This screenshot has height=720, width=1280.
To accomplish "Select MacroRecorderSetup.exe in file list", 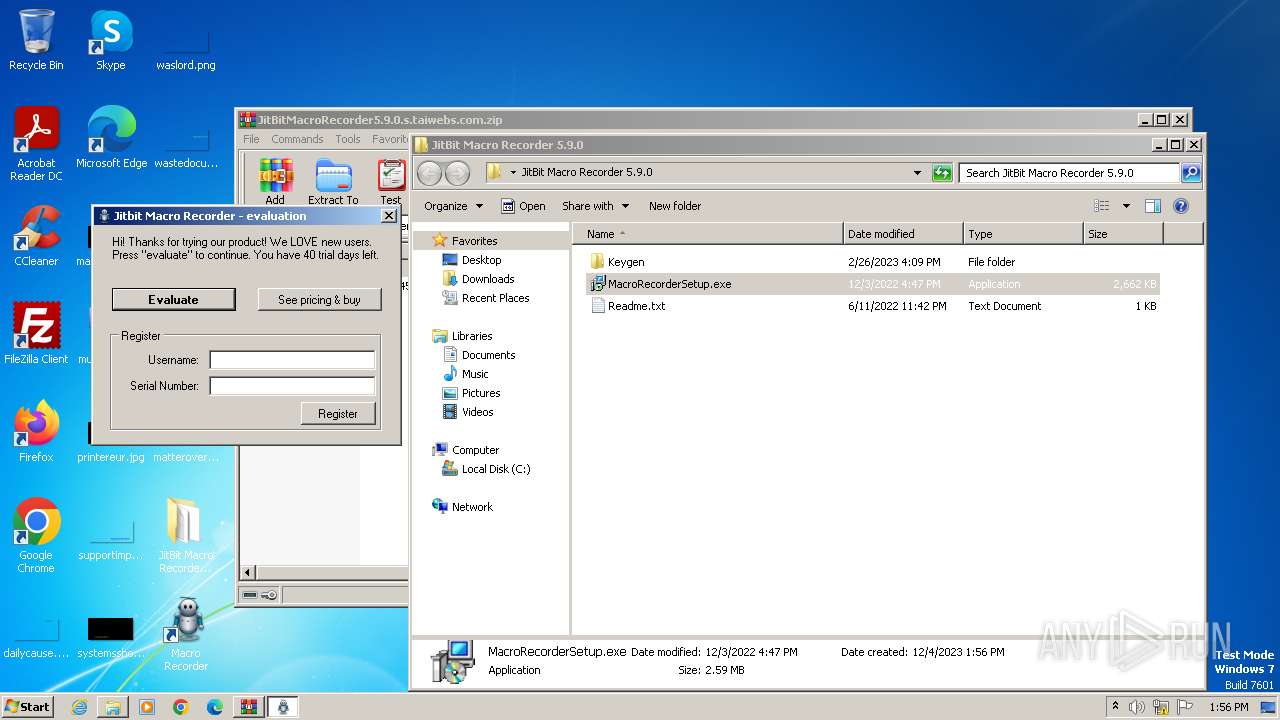I will point(873,284).
